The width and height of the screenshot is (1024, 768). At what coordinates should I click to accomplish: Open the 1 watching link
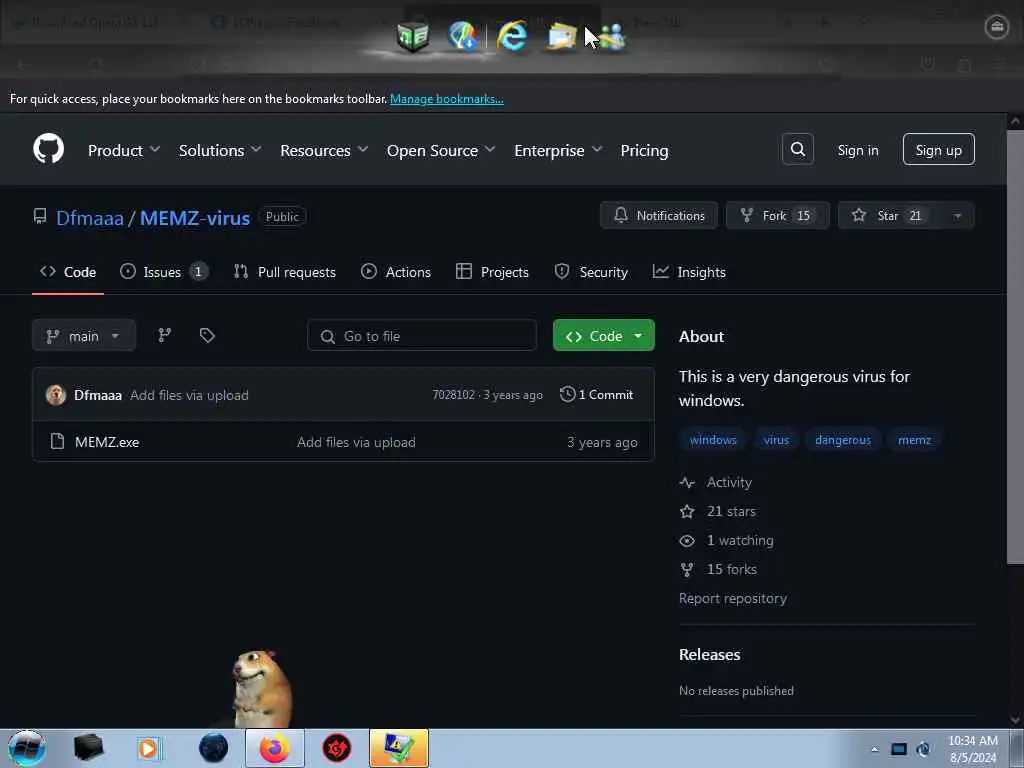tap(726, 540)
